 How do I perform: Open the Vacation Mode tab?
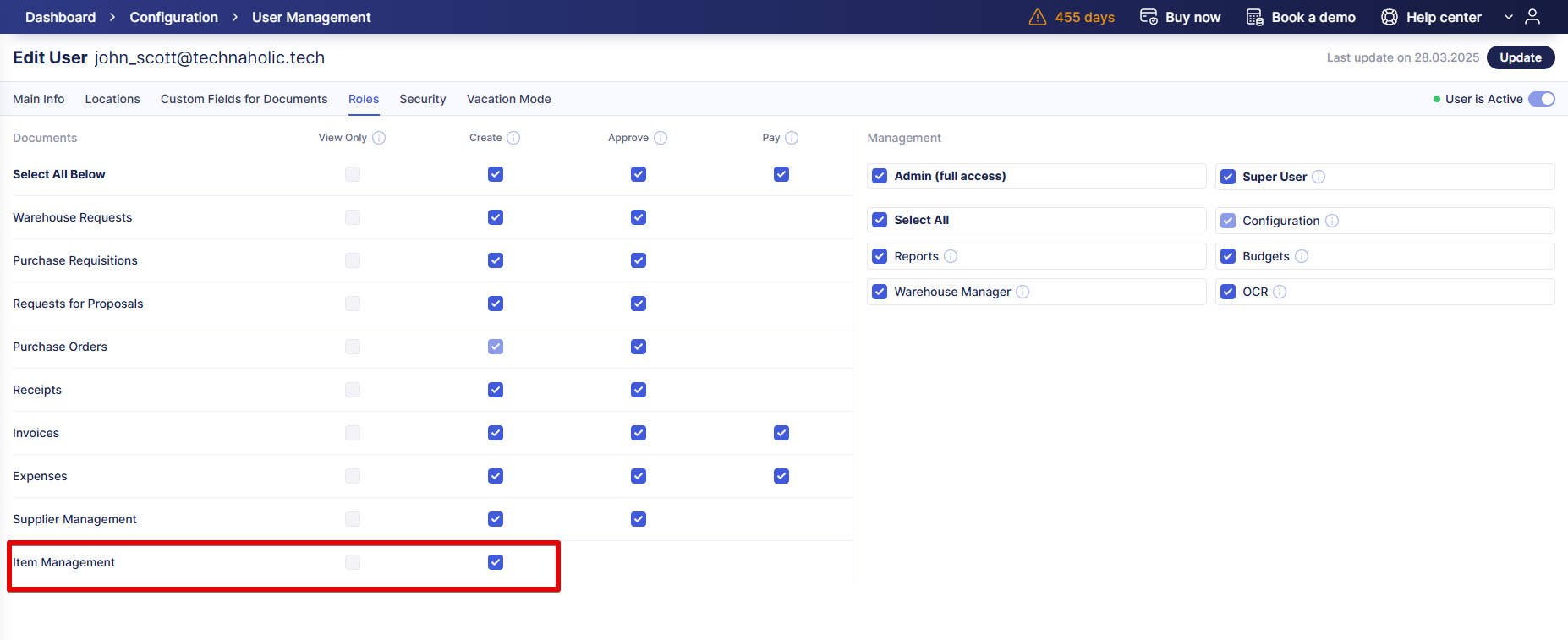click(508, 99)
